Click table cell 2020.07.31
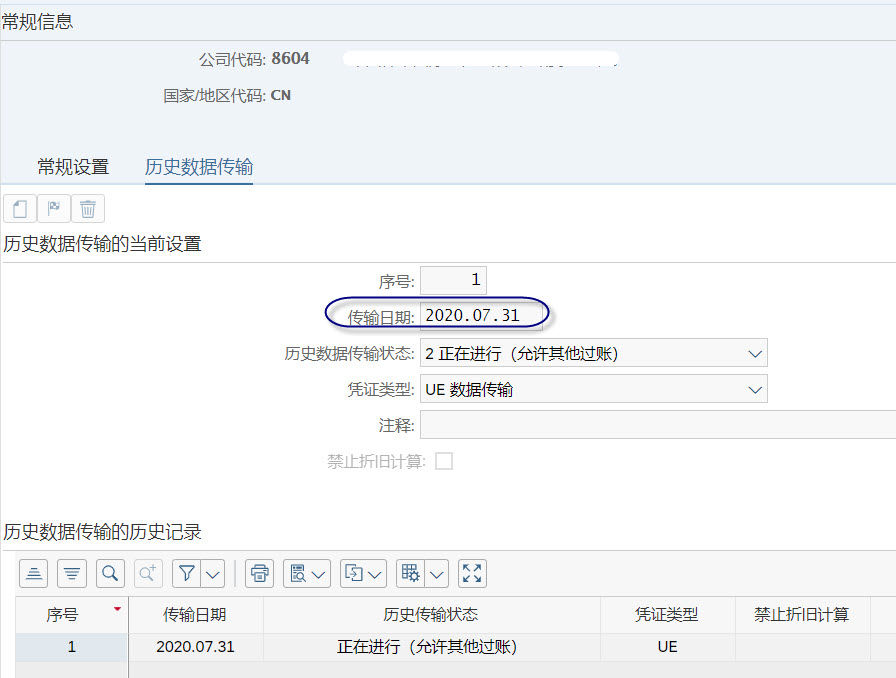Screen dimensions: 896x678 tap(195, 647)
